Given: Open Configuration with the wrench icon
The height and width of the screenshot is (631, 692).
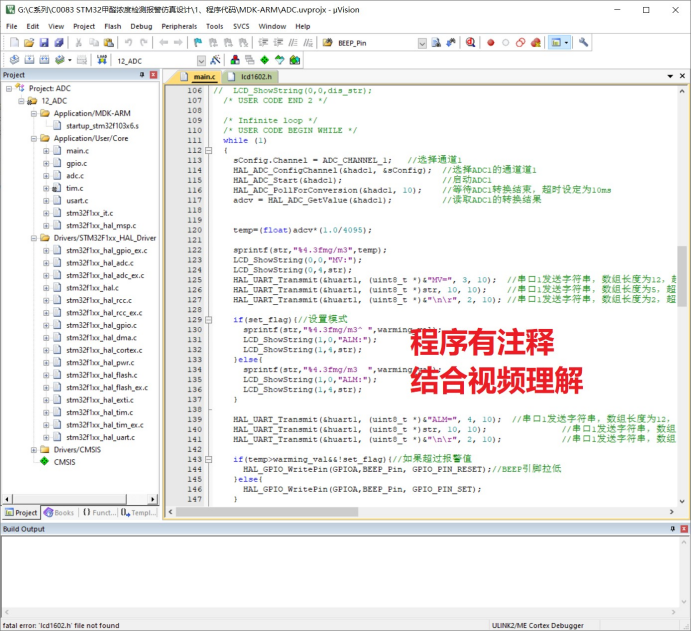Looking at the screenshot, I should pyautogui.click(x=583, y=42).
